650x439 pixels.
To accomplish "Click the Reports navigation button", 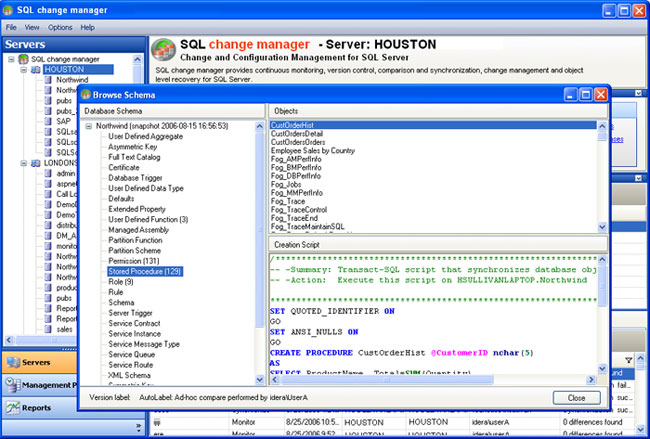I will pyautogui.click(x=39, y=408).
